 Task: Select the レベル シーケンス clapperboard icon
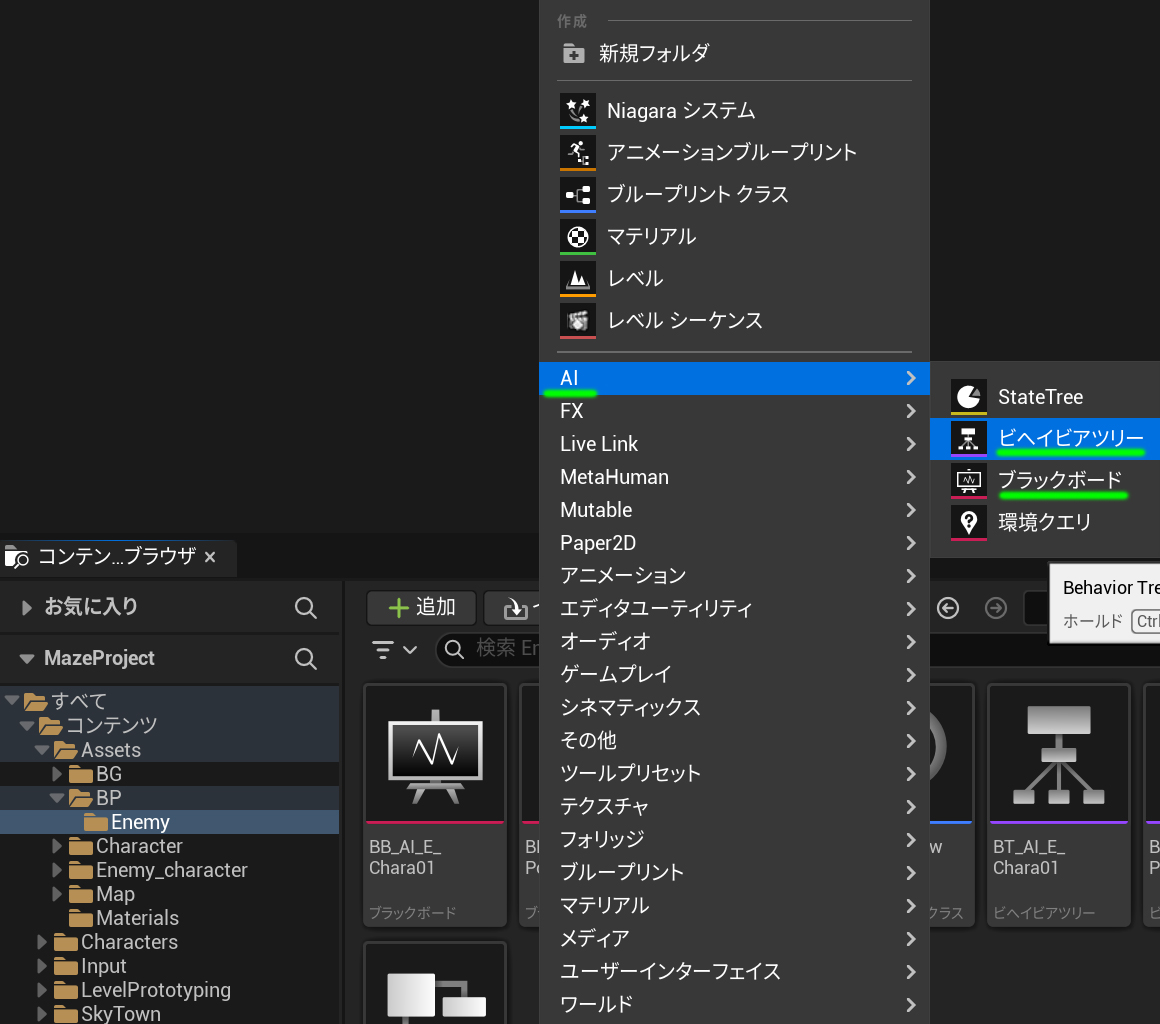click(578, 320)
